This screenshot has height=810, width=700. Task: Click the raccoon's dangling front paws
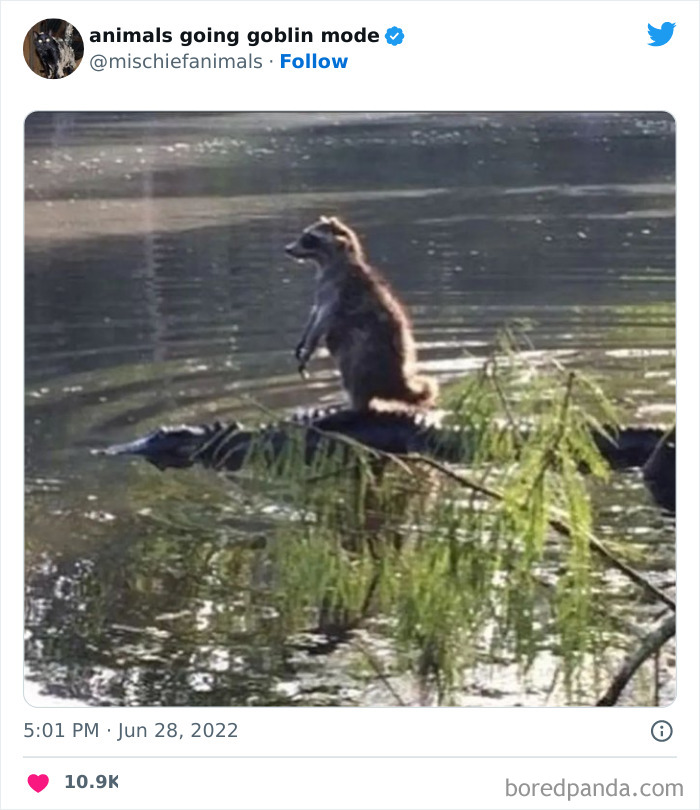303,358
